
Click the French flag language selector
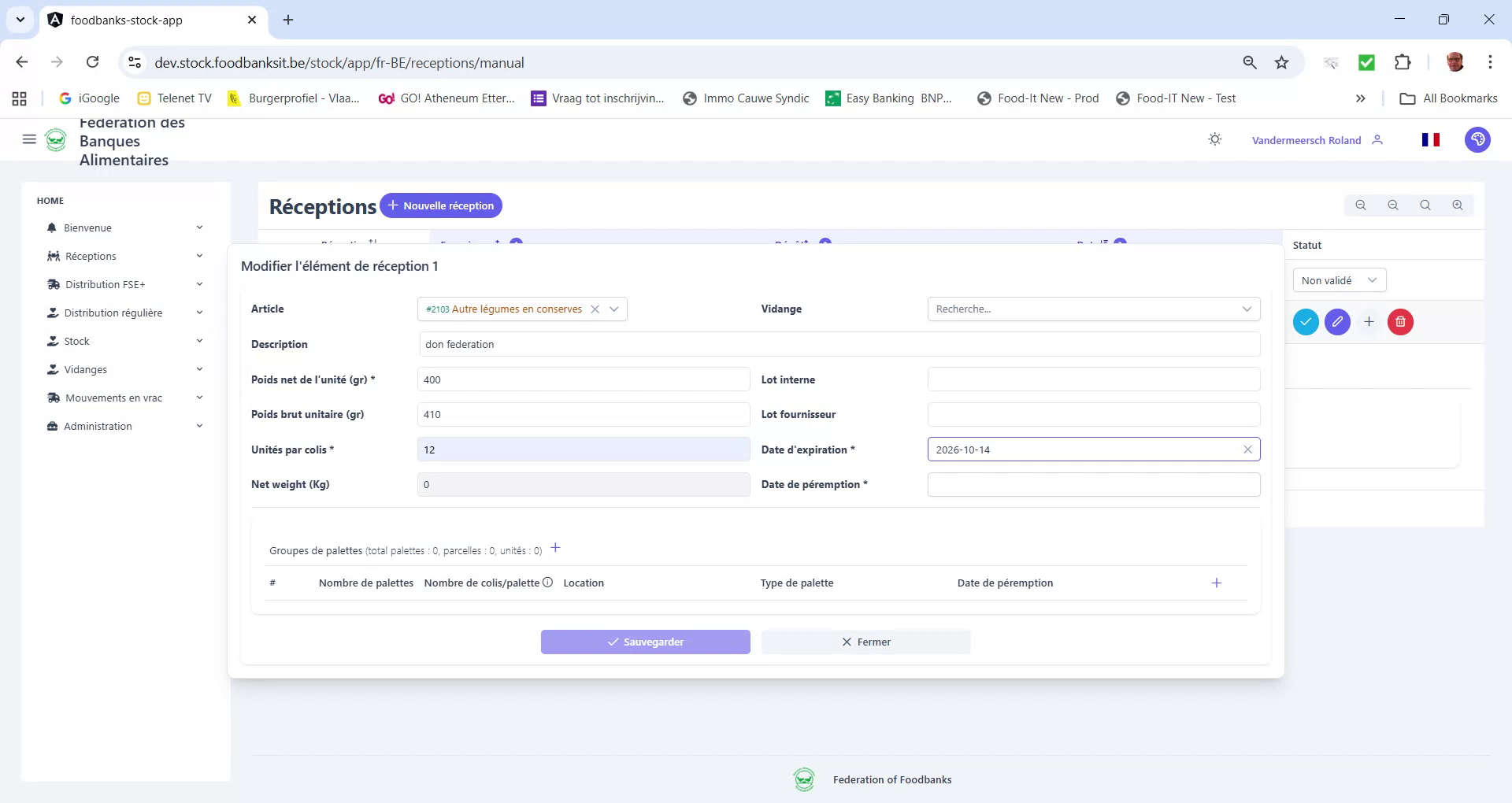(x=1431, y=139)
